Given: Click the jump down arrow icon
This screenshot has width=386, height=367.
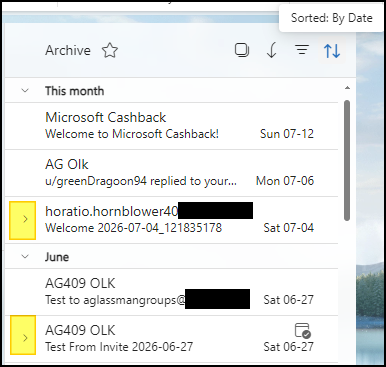Looking at the screenshot, I should (x=272, y=50).
